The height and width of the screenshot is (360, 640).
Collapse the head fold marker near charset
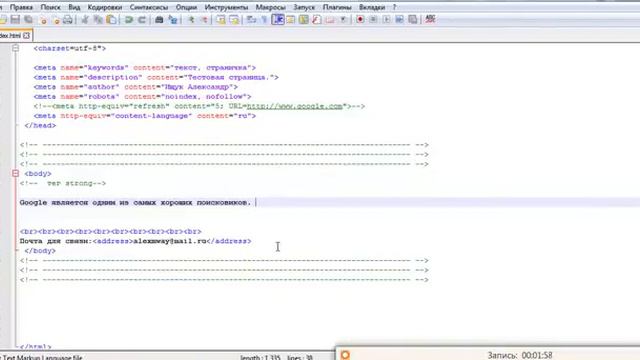(16, 48)
